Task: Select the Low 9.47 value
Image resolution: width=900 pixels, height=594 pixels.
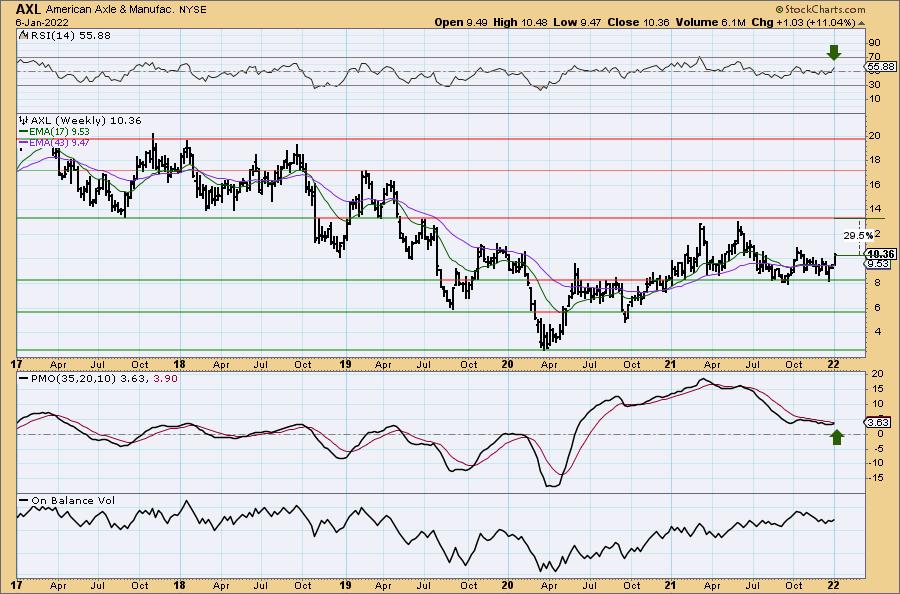Action: (x=577, y=22)
